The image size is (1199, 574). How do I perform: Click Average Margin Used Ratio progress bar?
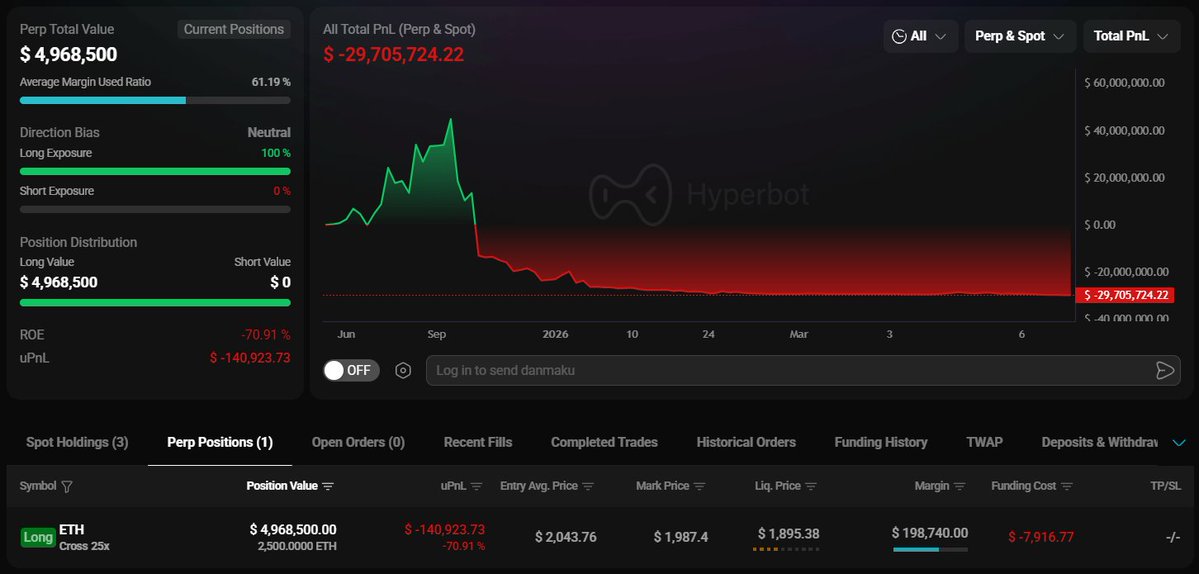155,100
